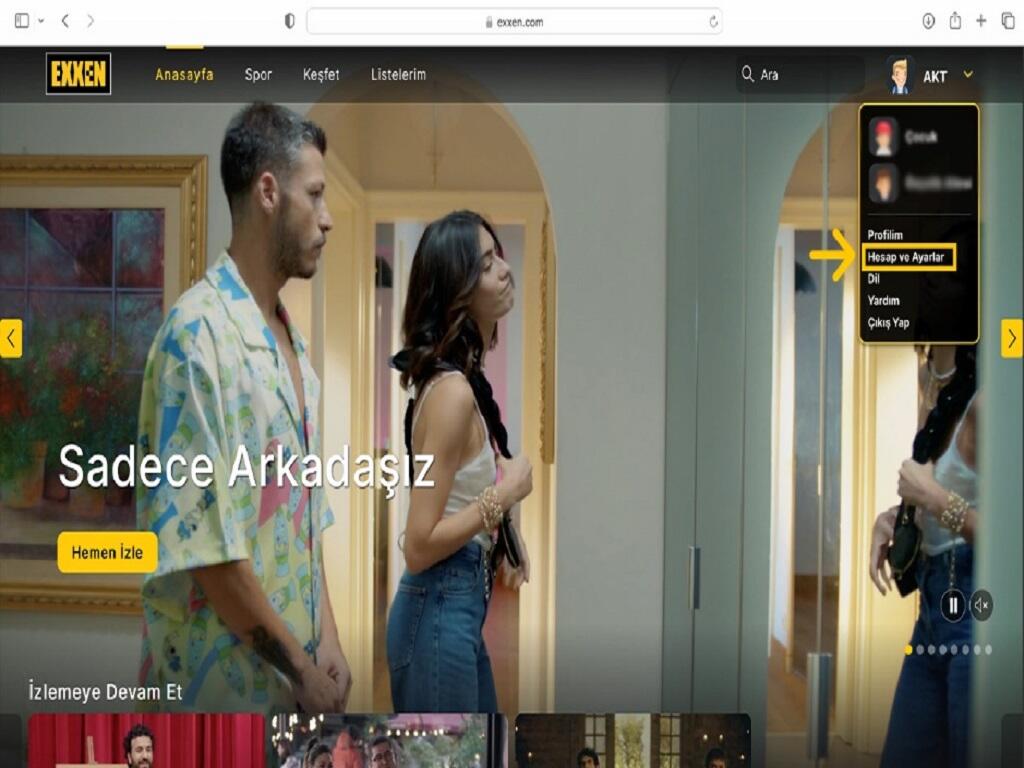
Task: Open the Listelerim section
Action: 398,74
